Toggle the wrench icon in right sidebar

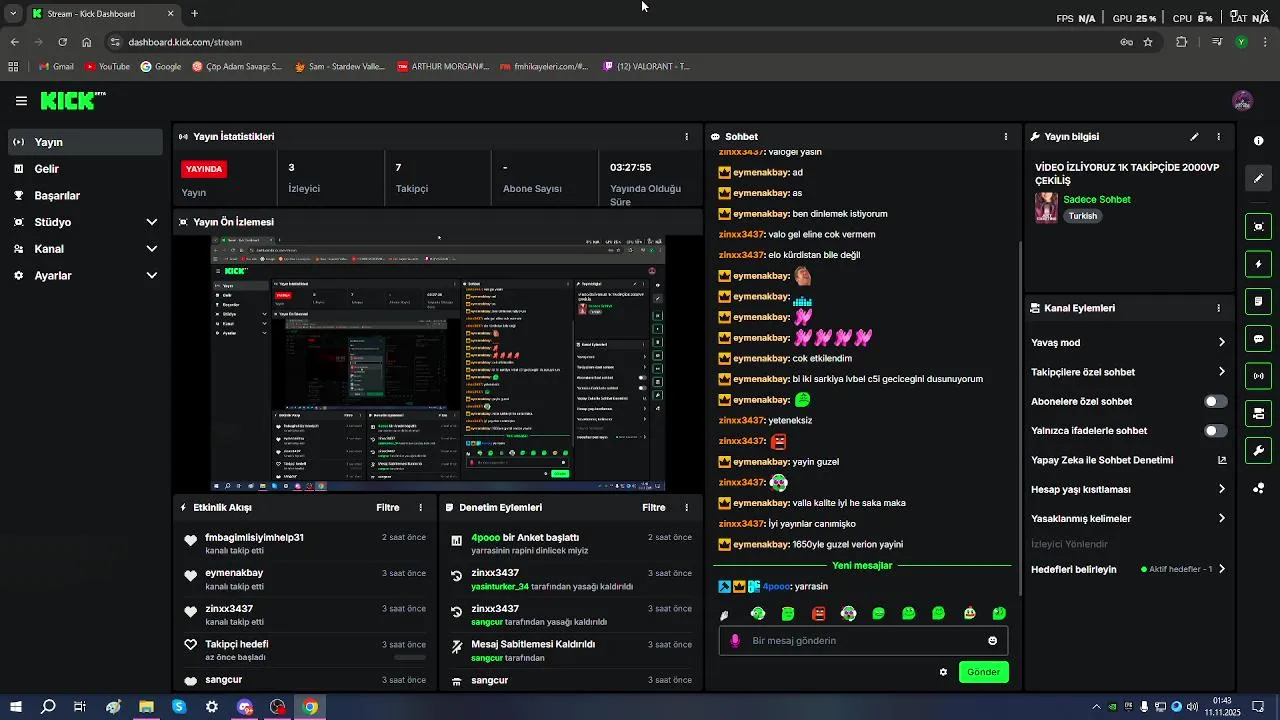click(x=1258, y=450)
